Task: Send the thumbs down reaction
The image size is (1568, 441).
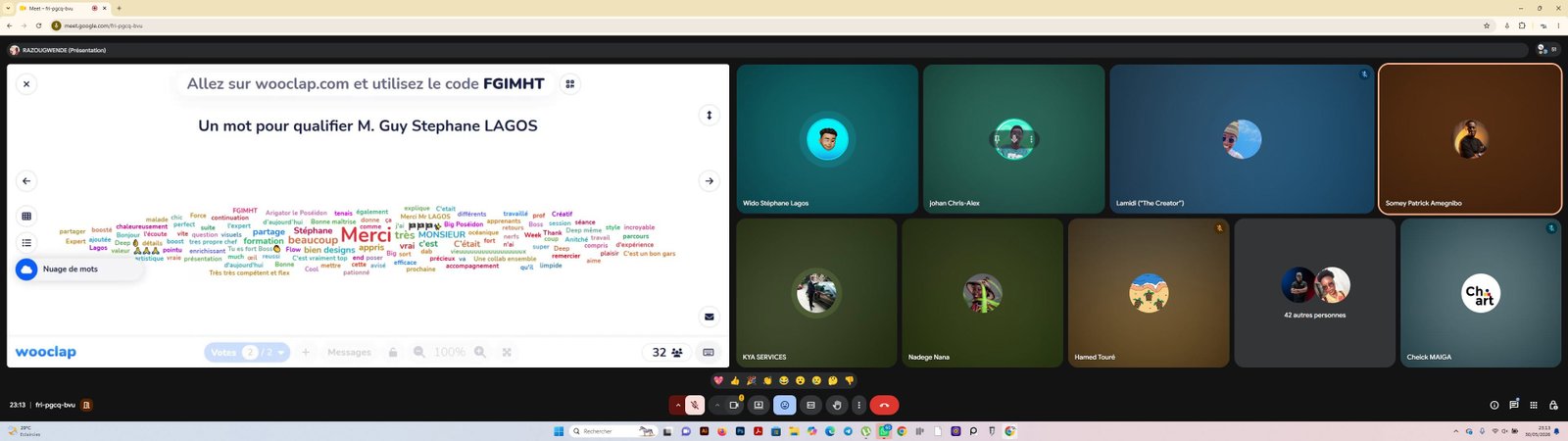Action: [x=850, y=380]
